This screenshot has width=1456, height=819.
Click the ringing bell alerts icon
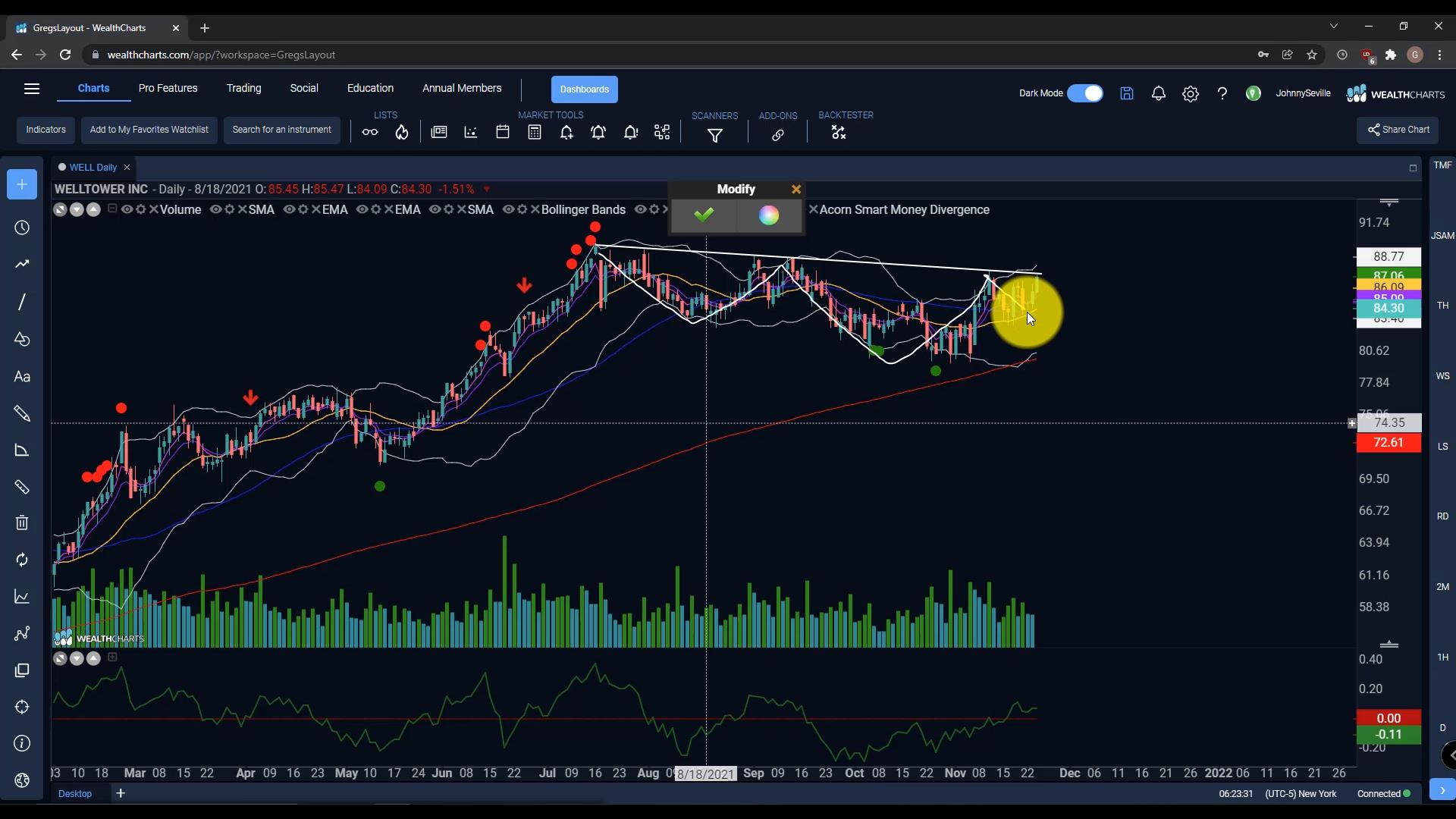598,133
